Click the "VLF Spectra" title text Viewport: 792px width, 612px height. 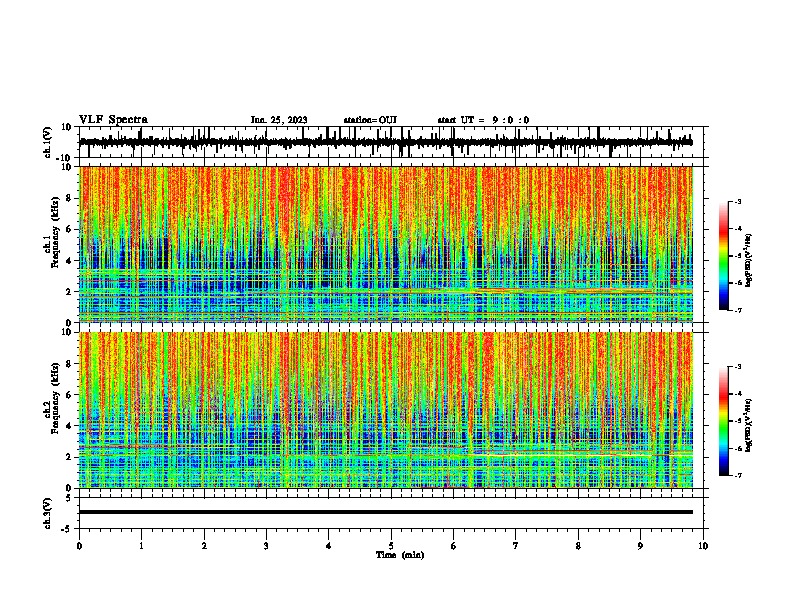click(x=113, y=119)
